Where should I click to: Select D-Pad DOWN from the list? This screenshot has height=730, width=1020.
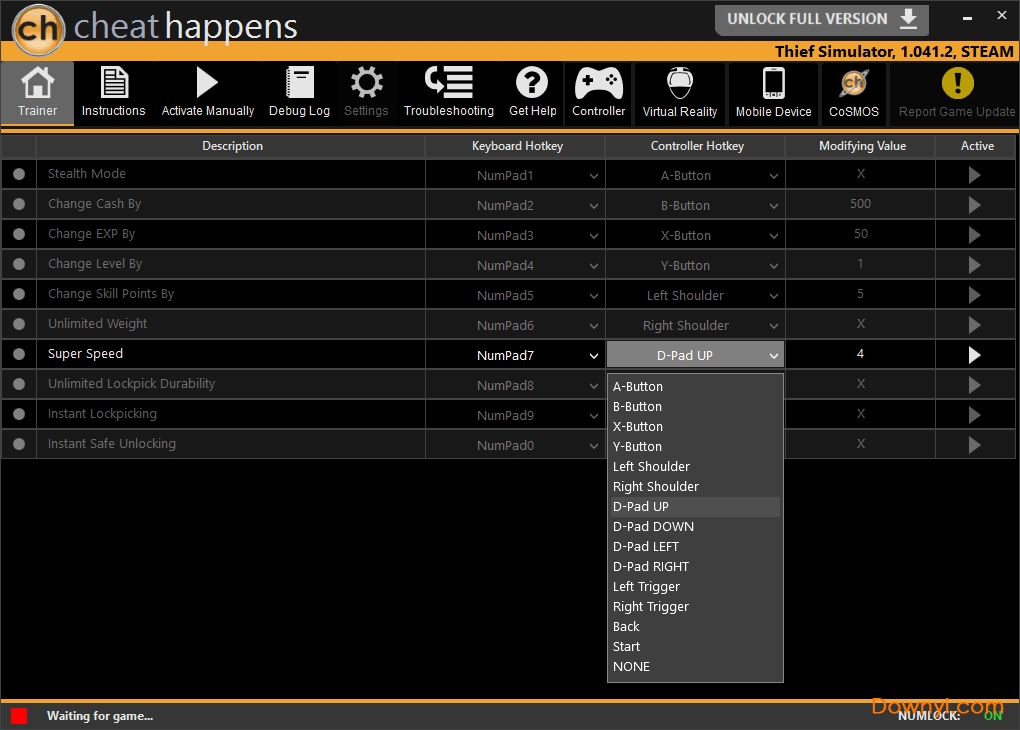coord(653,527)
